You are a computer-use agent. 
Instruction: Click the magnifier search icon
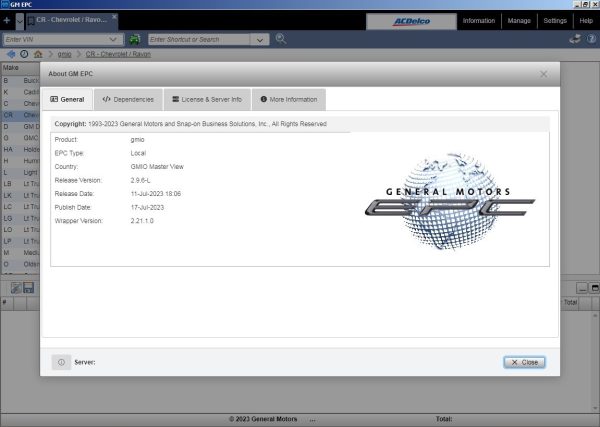[x=281, y=39]
